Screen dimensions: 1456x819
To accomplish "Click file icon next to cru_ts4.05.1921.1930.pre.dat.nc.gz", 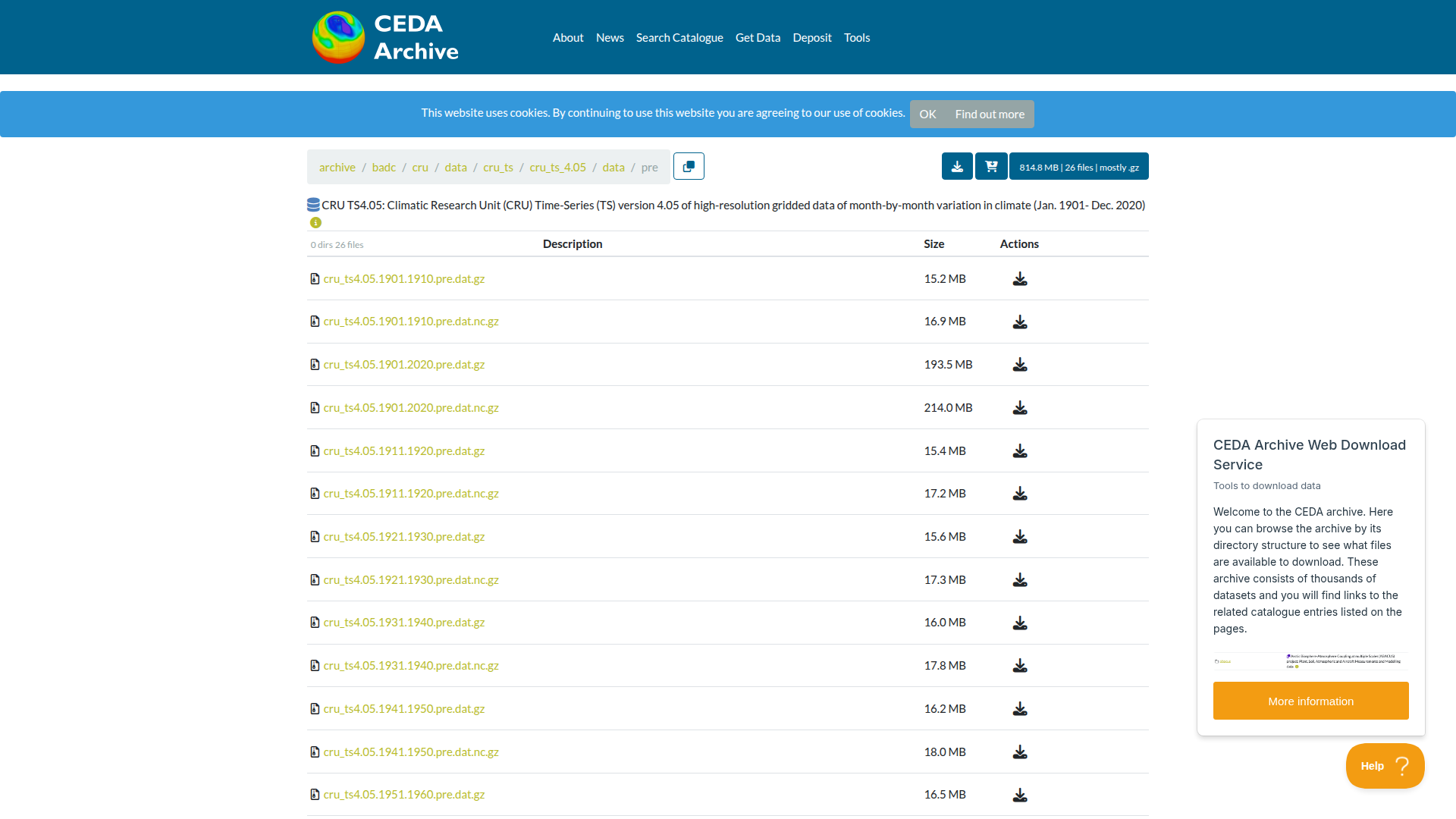I will click(315, 579).
